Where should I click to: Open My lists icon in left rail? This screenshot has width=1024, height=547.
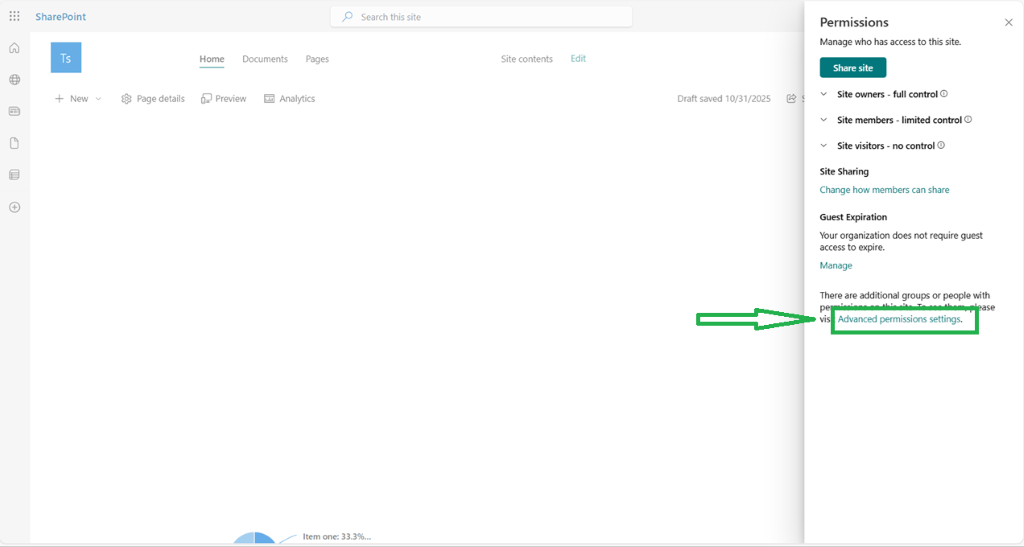point(14,175)
